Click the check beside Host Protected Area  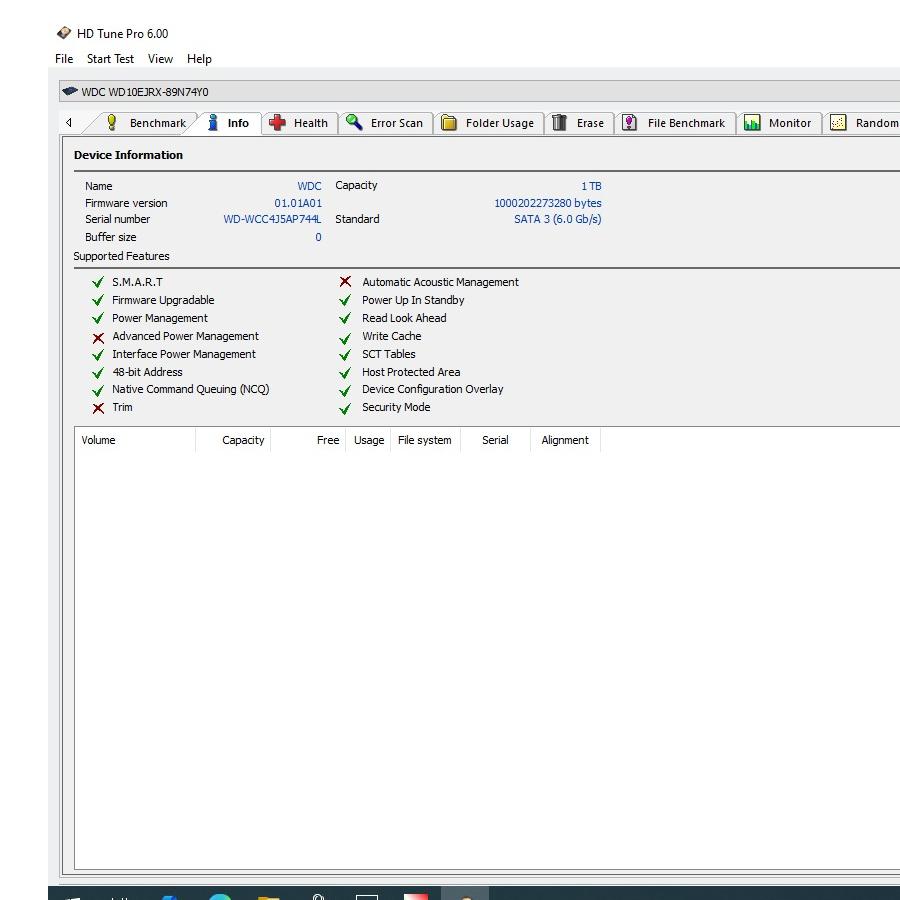pos(345,373)
